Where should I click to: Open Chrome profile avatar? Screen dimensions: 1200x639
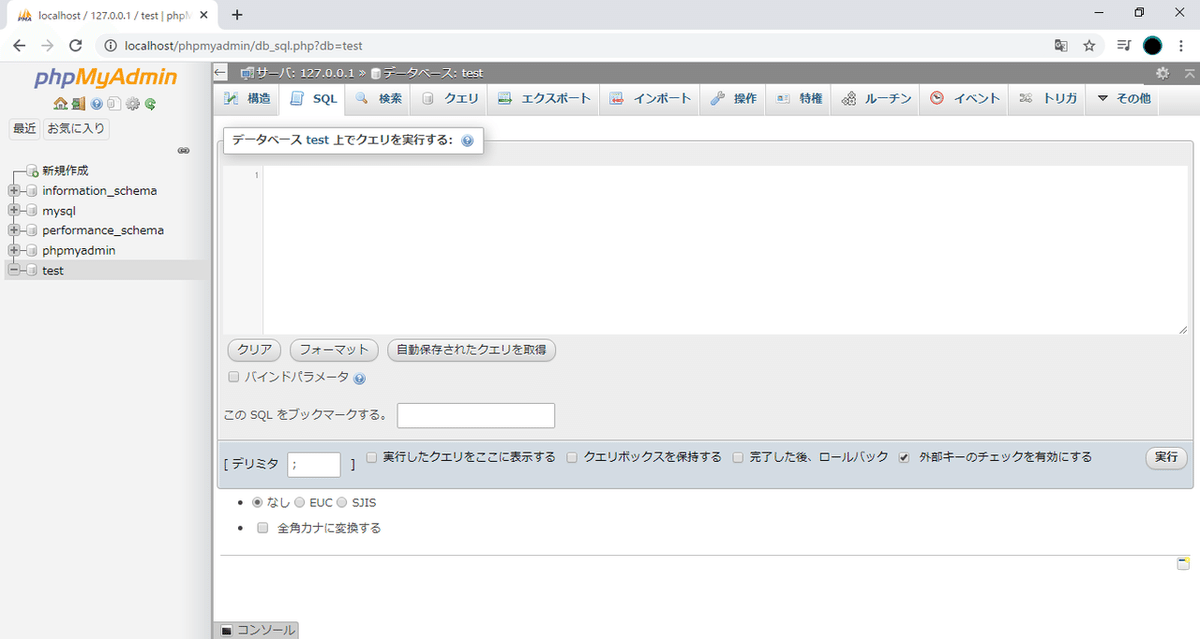[1153, 45]
